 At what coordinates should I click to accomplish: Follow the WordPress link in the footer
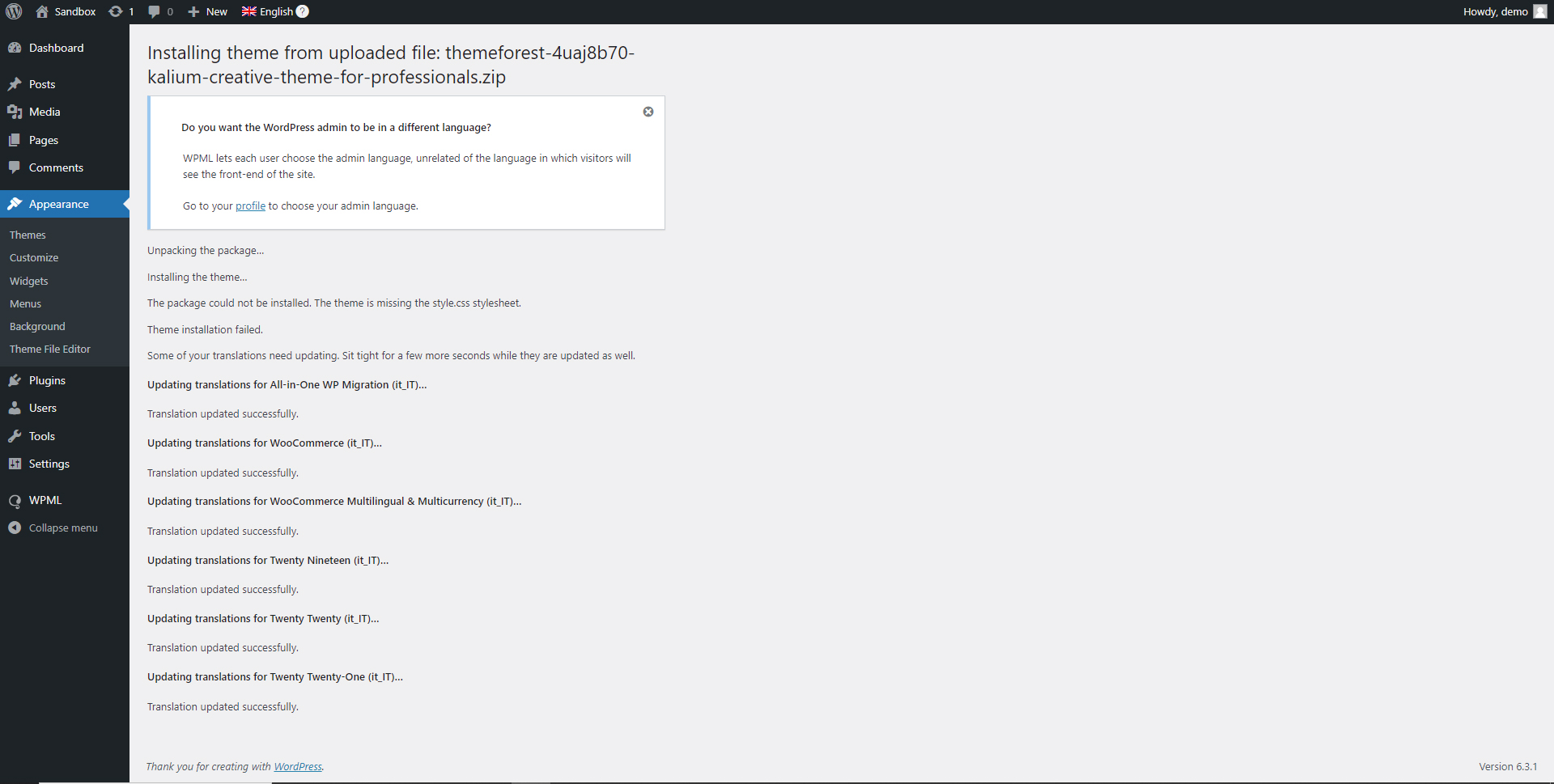[x=298, y=766]
